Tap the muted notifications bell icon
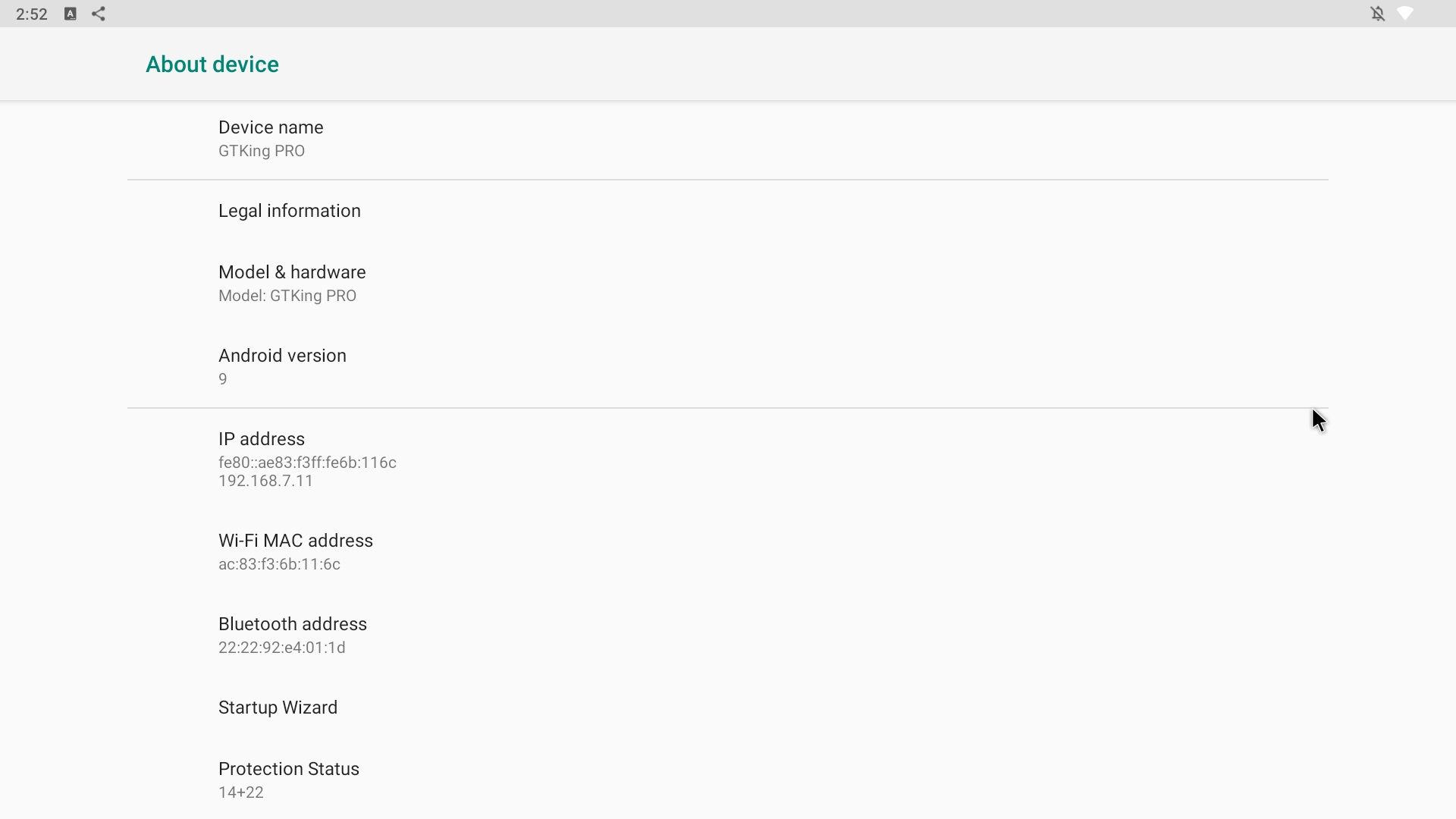This screenshot has width=1456, height=819. [x=1378, y=14]
